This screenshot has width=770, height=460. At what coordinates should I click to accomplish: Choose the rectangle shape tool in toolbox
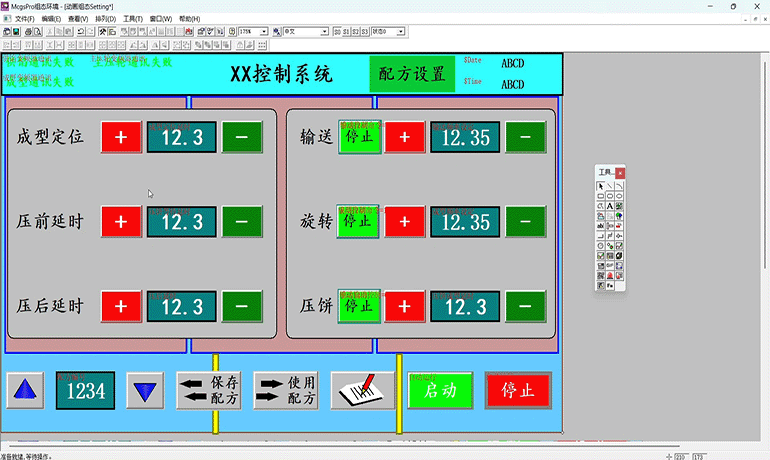pyautogui.click(x=601, y=196)
